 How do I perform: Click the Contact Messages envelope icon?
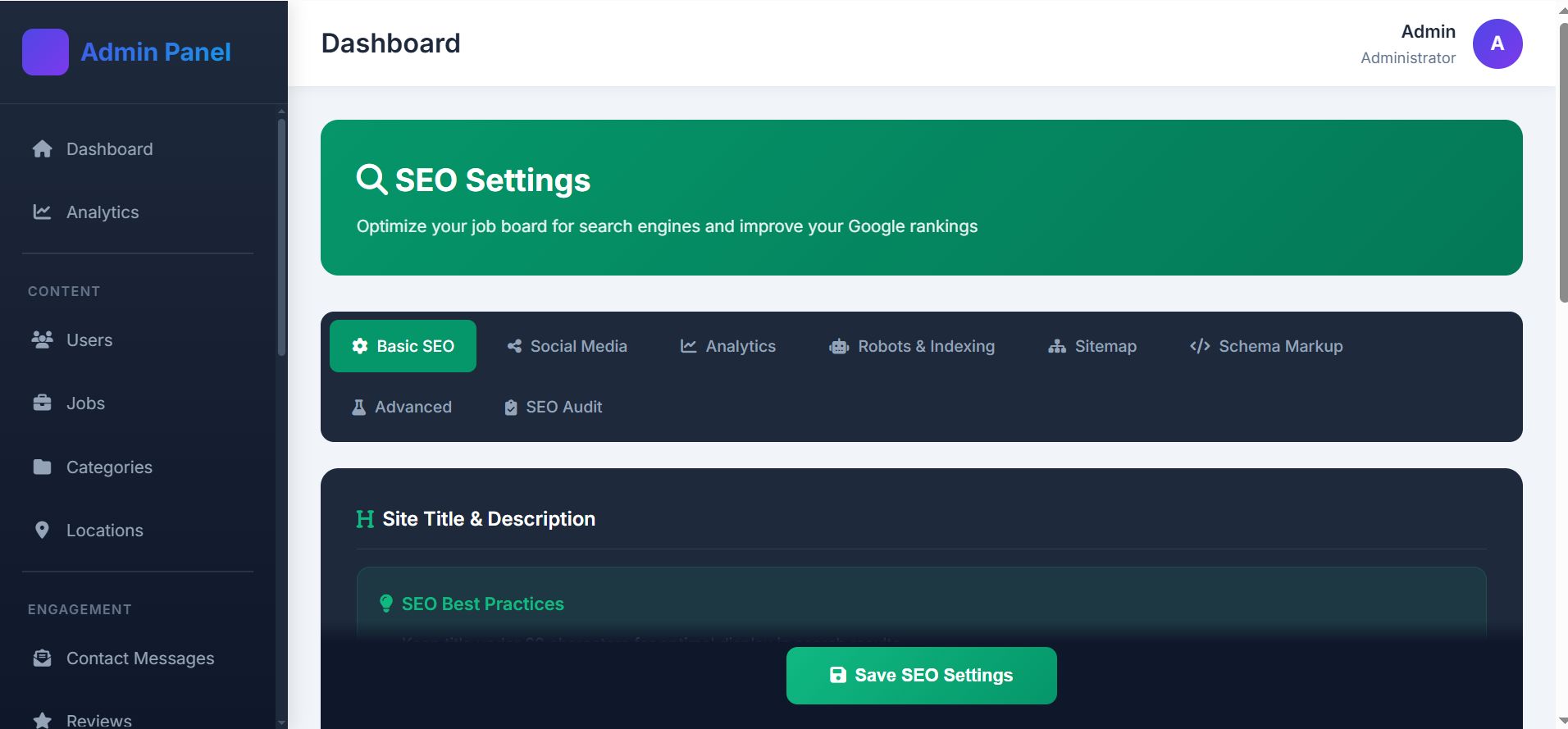(x=42, y=658)
